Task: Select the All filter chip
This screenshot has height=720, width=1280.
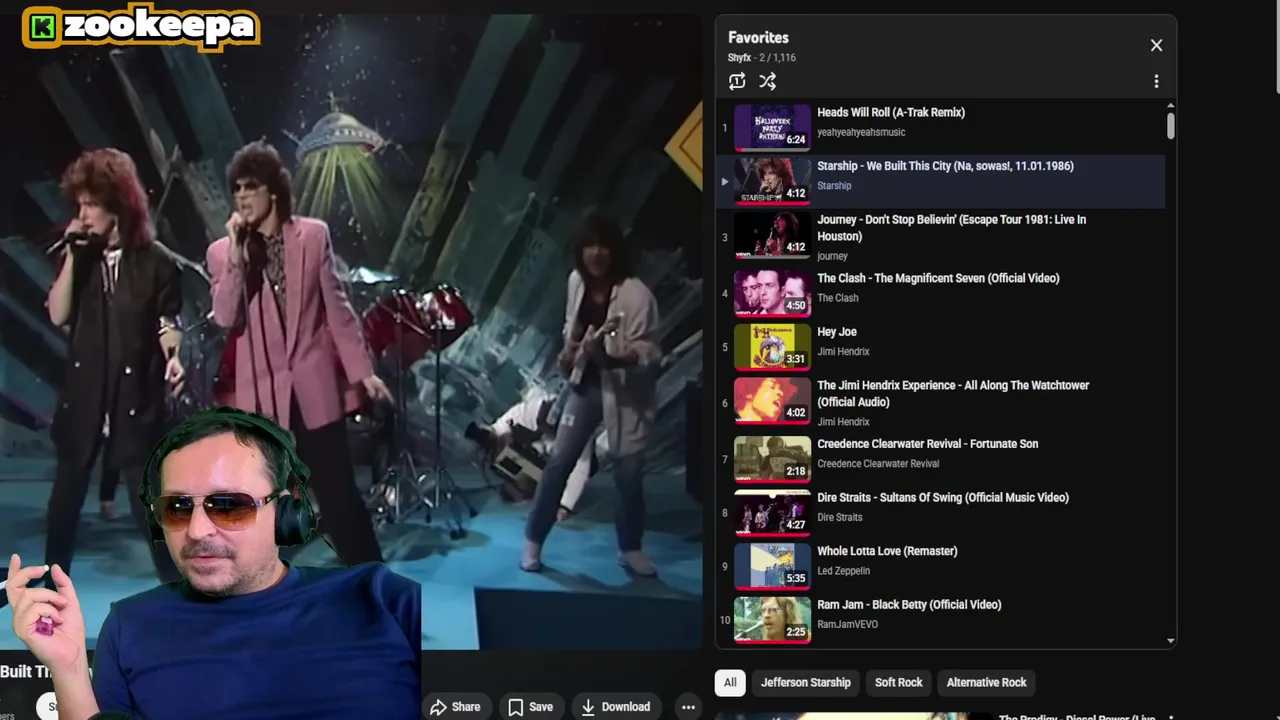Action: [730, 682]
